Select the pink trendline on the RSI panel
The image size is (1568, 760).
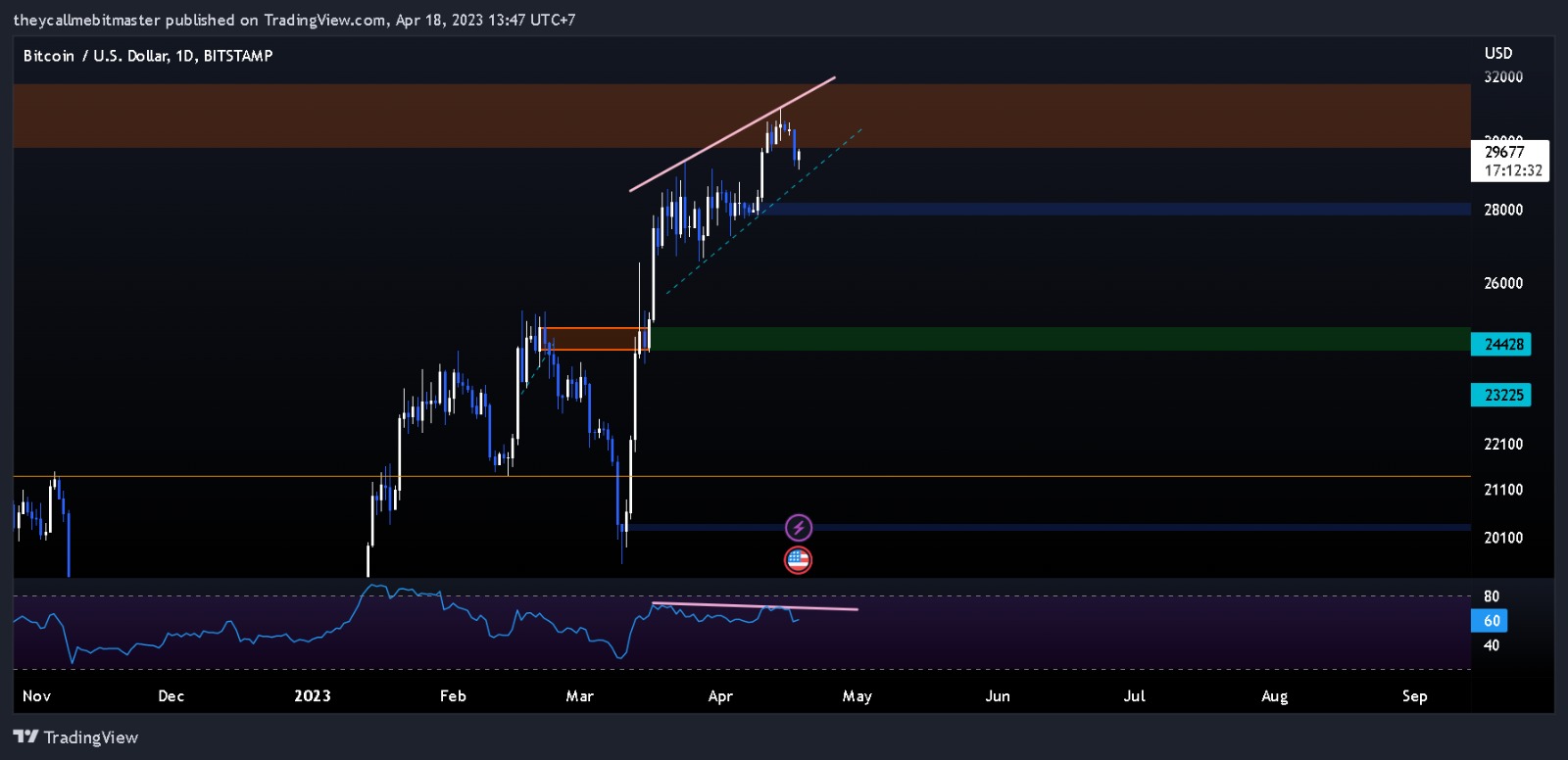[755, 606]
